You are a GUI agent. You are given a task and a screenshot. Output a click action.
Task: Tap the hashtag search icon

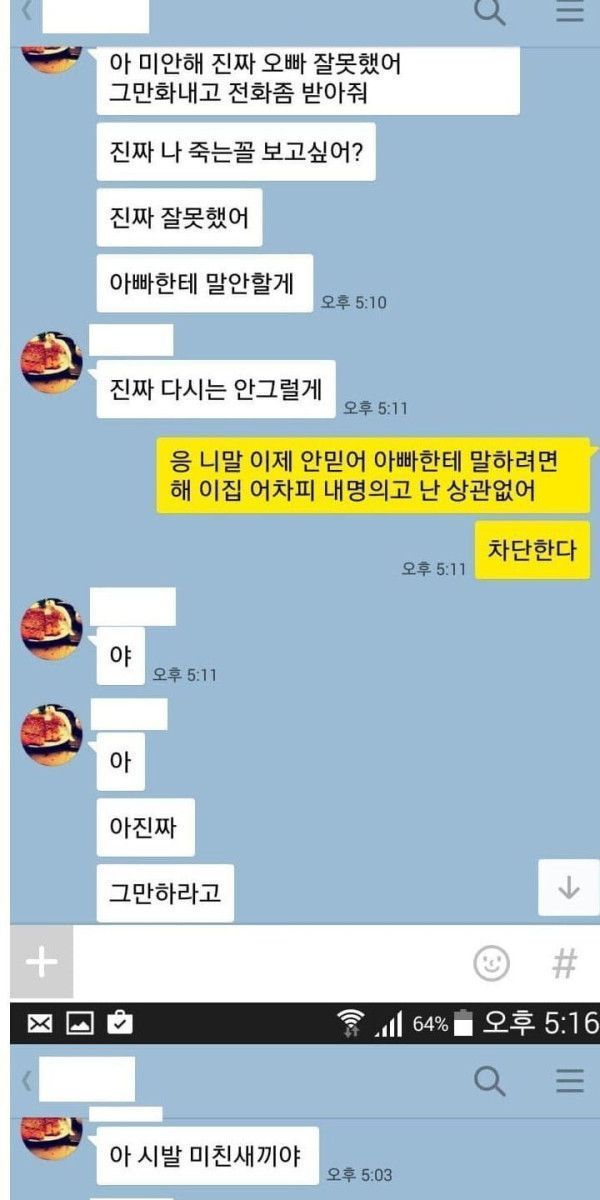[x=565, y=964]
